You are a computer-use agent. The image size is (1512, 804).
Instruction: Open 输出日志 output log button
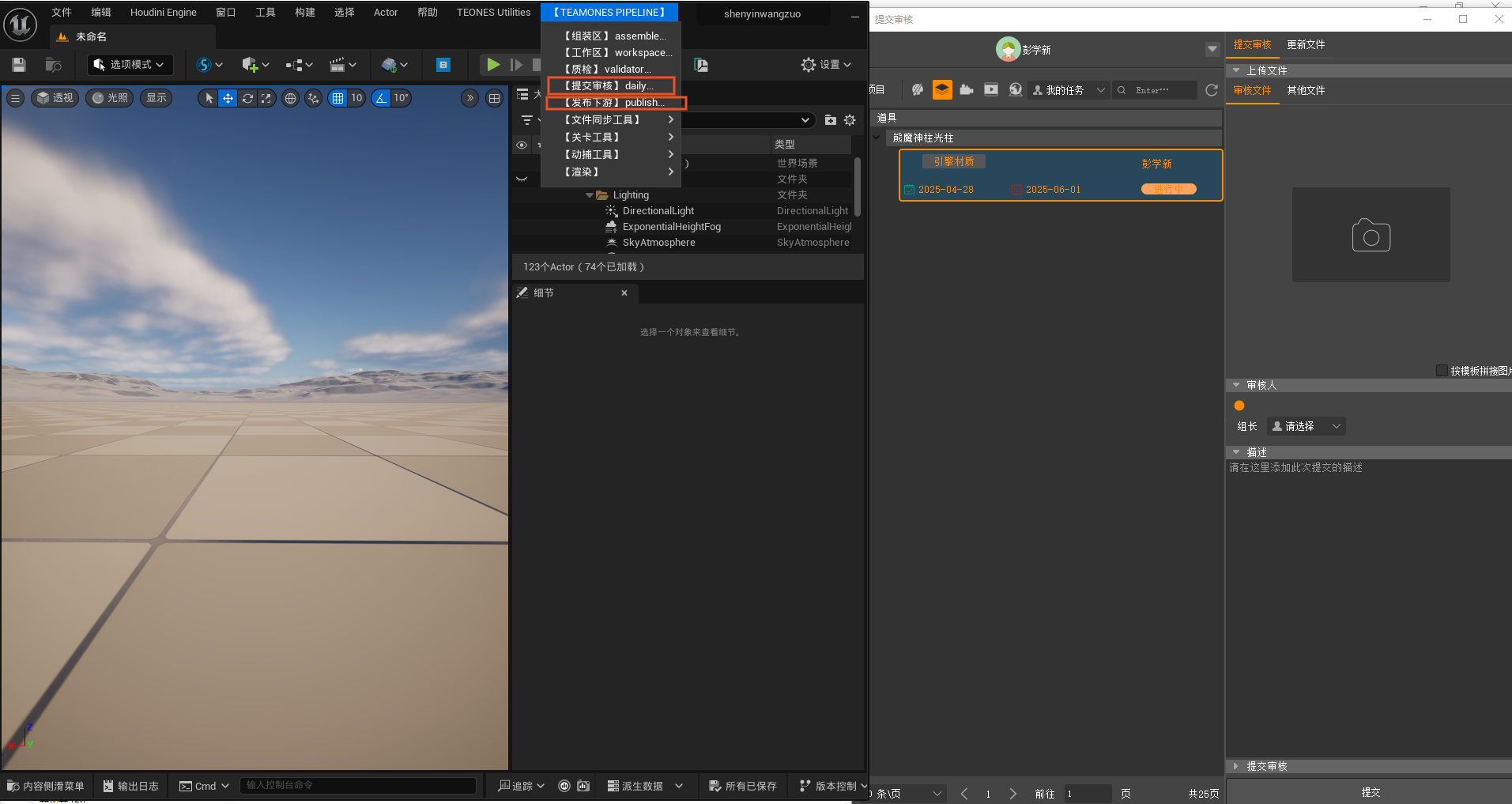pos(131,786)
